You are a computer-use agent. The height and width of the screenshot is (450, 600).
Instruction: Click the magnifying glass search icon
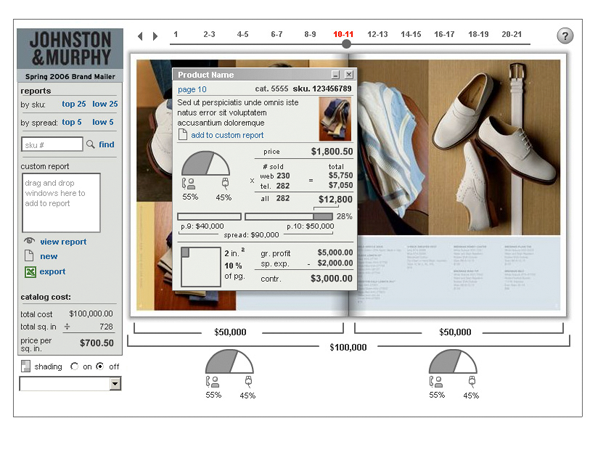click(x=90, y=144)
